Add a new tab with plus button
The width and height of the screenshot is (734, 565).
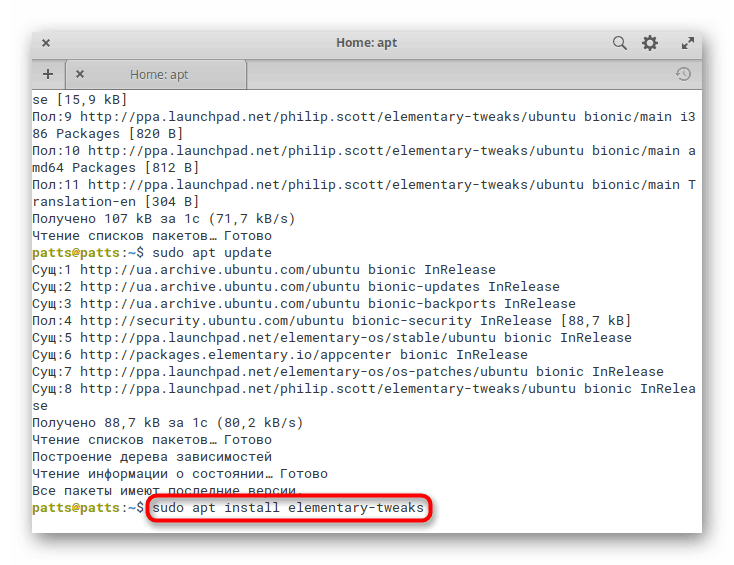click(48, 74)
